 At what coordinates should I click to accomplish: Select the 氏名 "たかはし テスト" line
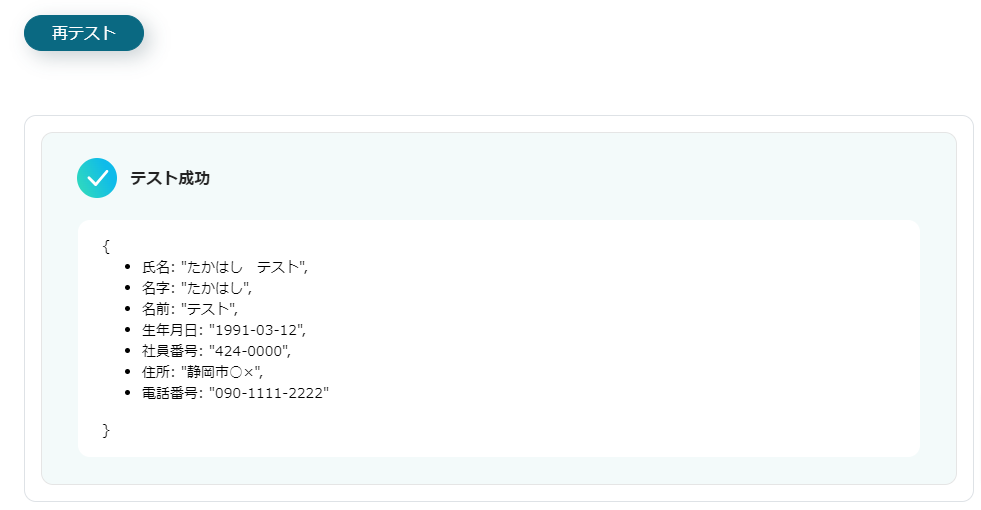tap(225, 267)
